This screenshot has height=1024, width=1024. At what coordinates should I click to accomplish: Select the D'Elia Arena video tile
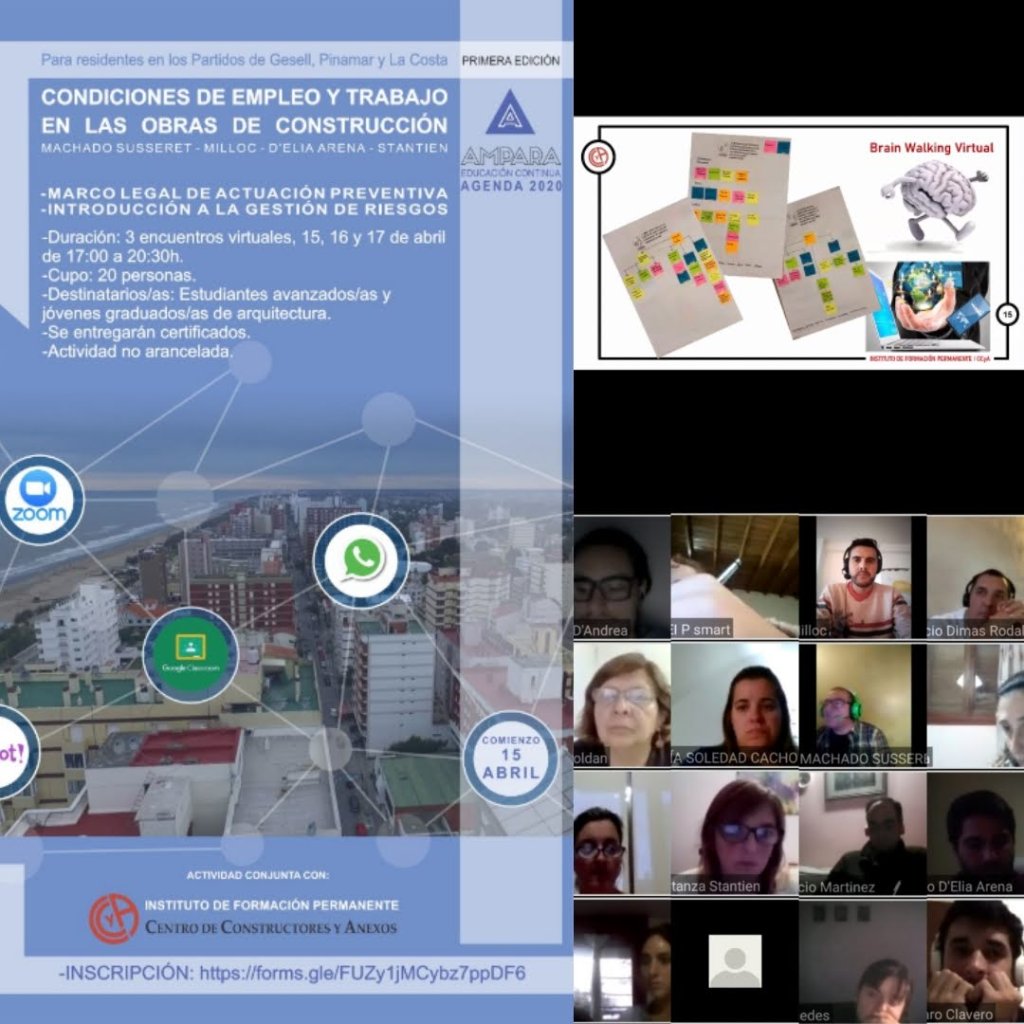975,833
